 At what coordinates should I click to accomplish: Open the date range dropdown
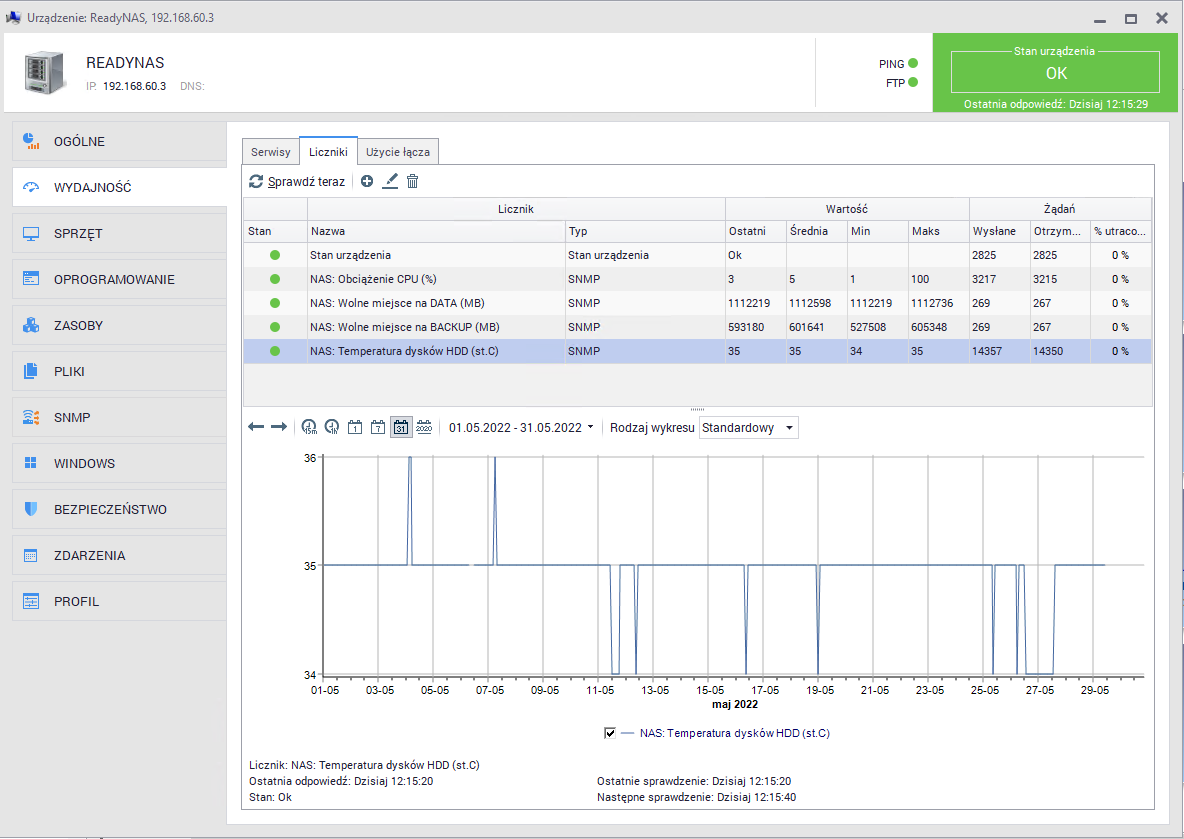[520, 427]
